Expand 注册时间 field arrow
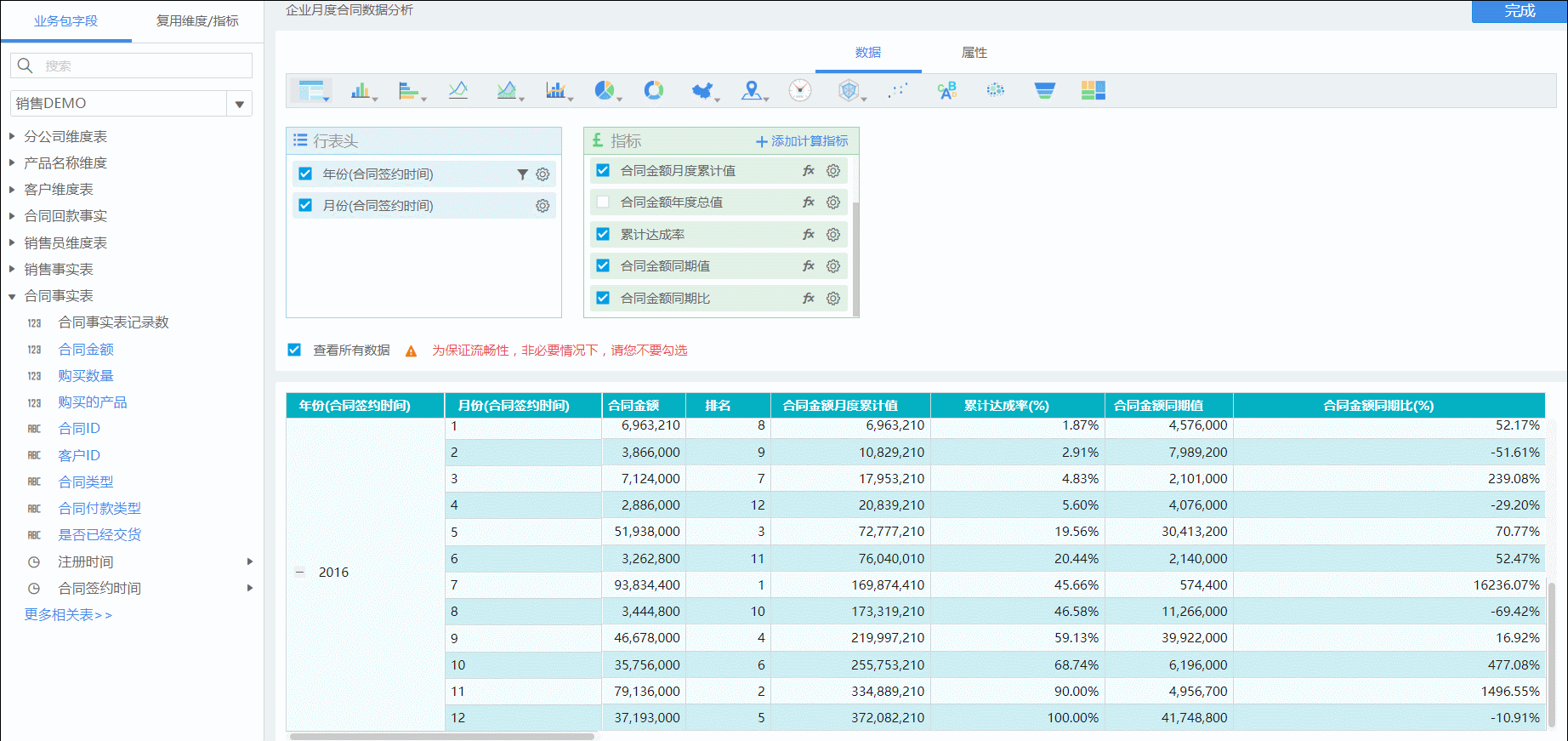 pos(250,561)
